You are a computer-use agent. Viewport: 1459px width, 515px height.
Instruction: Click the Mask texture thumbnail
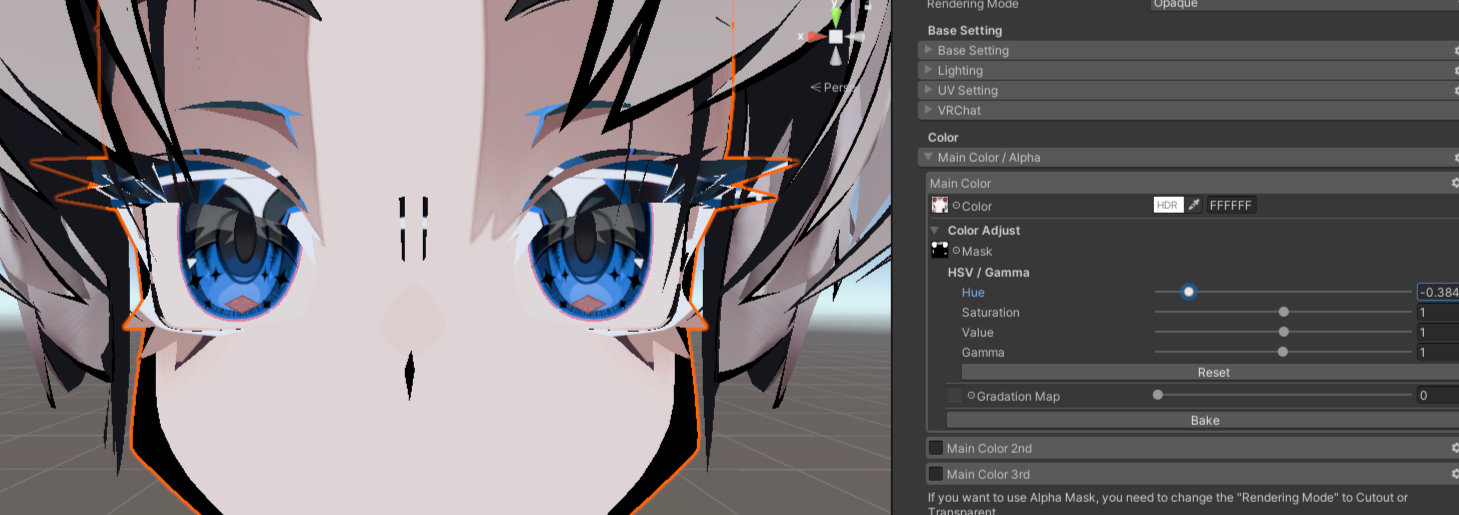click(x=940, y=250)
